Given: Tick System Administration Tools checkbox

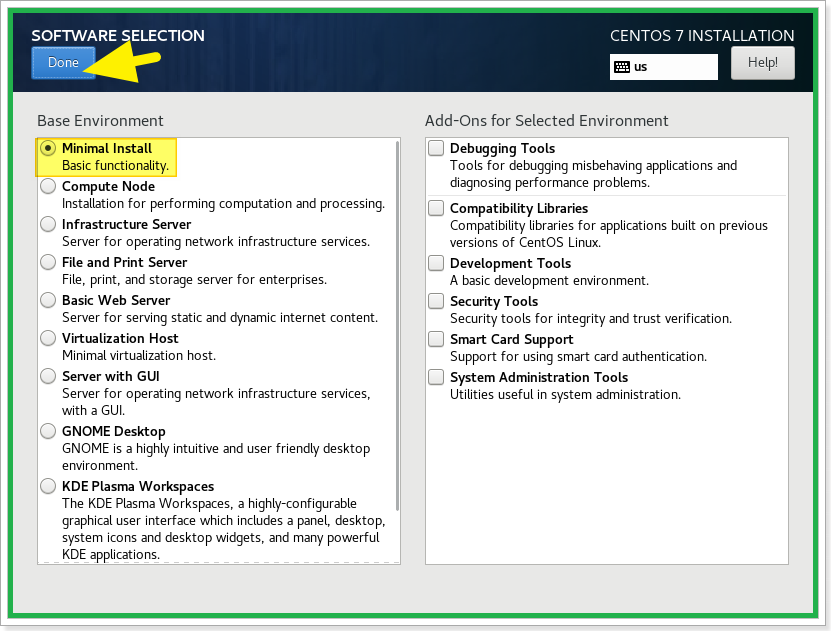Looking at the screenshot, I should point(436,377).
